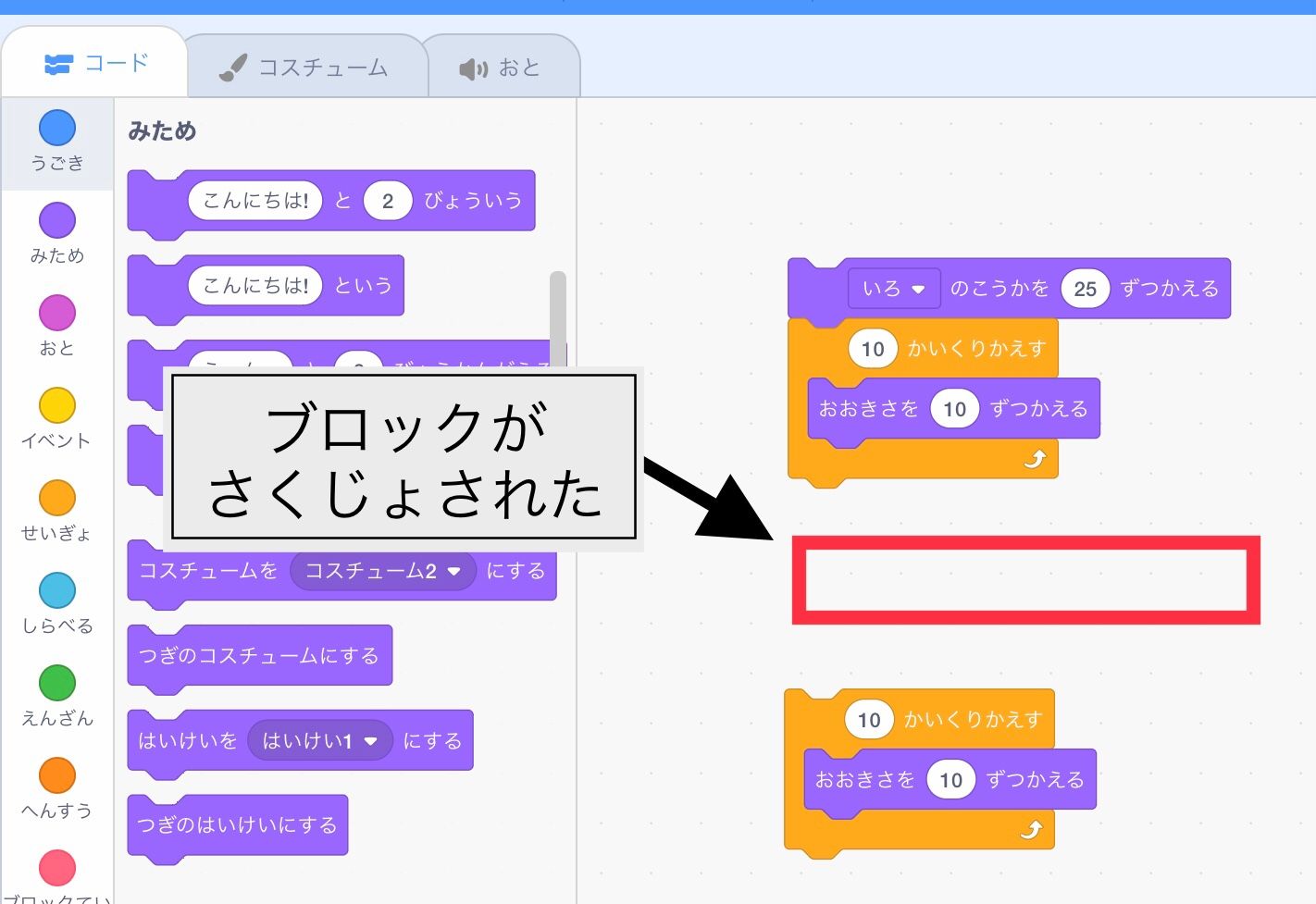Select the みため (Looks) category
1316x904 pixels.
pyautogui.click(x=56, y=231)
